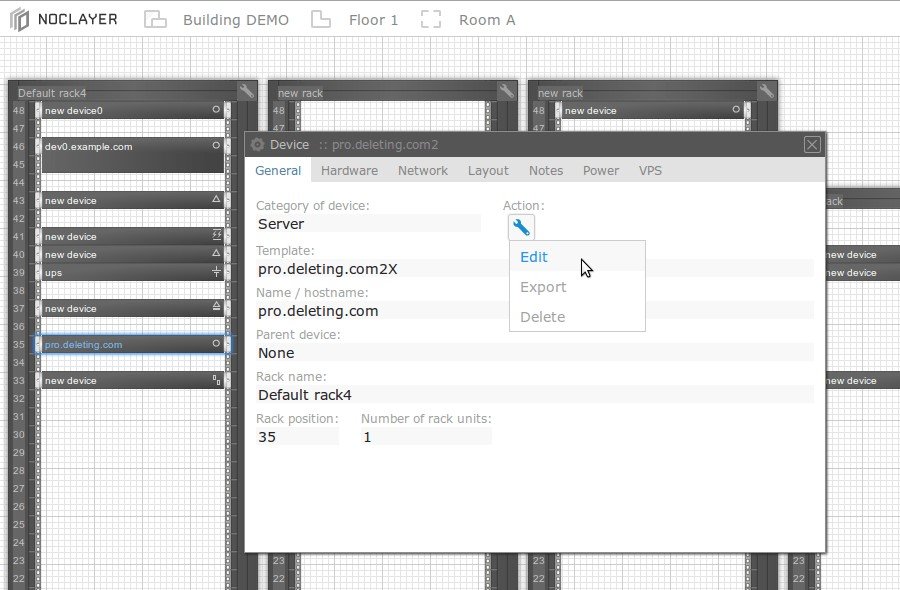Open the Network tab
Screen dimensions: 900x590
click(x=422, y=170)
